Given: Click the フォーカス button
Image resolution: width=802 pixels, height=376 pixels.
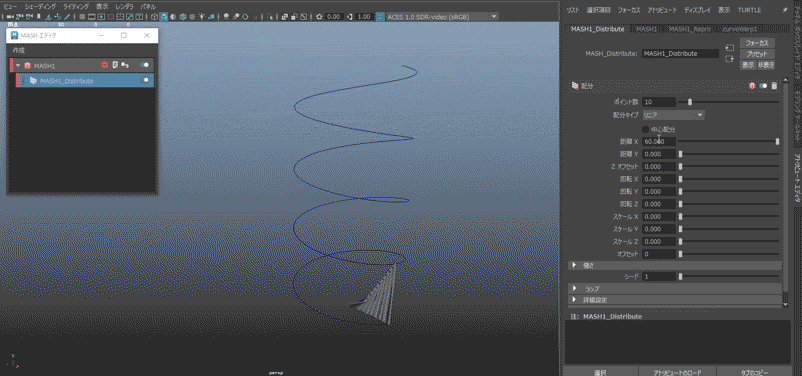Looking at the screenshot, I should [757, 43].
